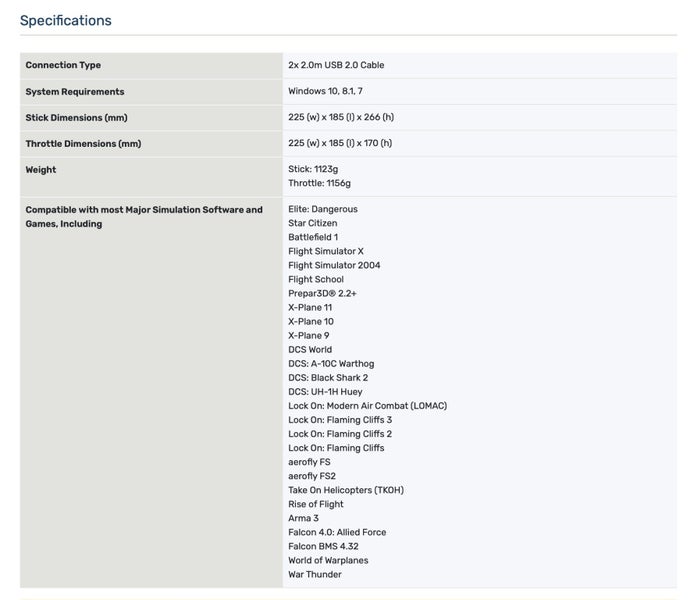Click the Specifications heading
Image resolution: width=694 pixels, height=600 pixels.
pos(66,20)
